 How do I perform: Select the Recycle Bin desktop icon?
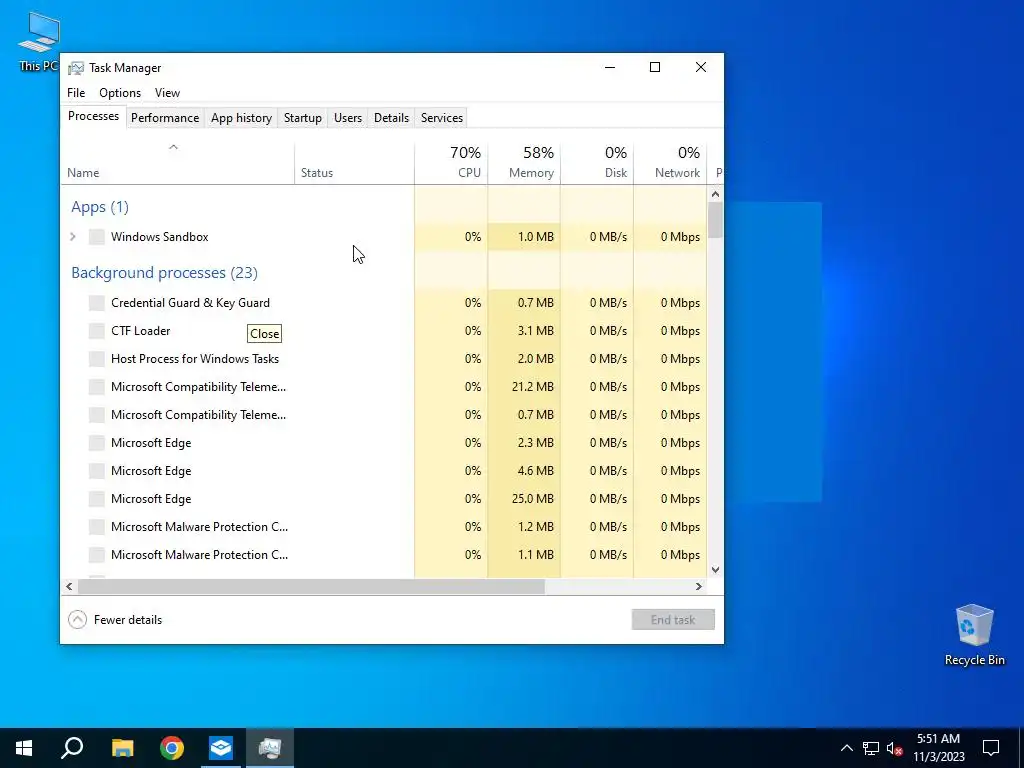(974, 635)
